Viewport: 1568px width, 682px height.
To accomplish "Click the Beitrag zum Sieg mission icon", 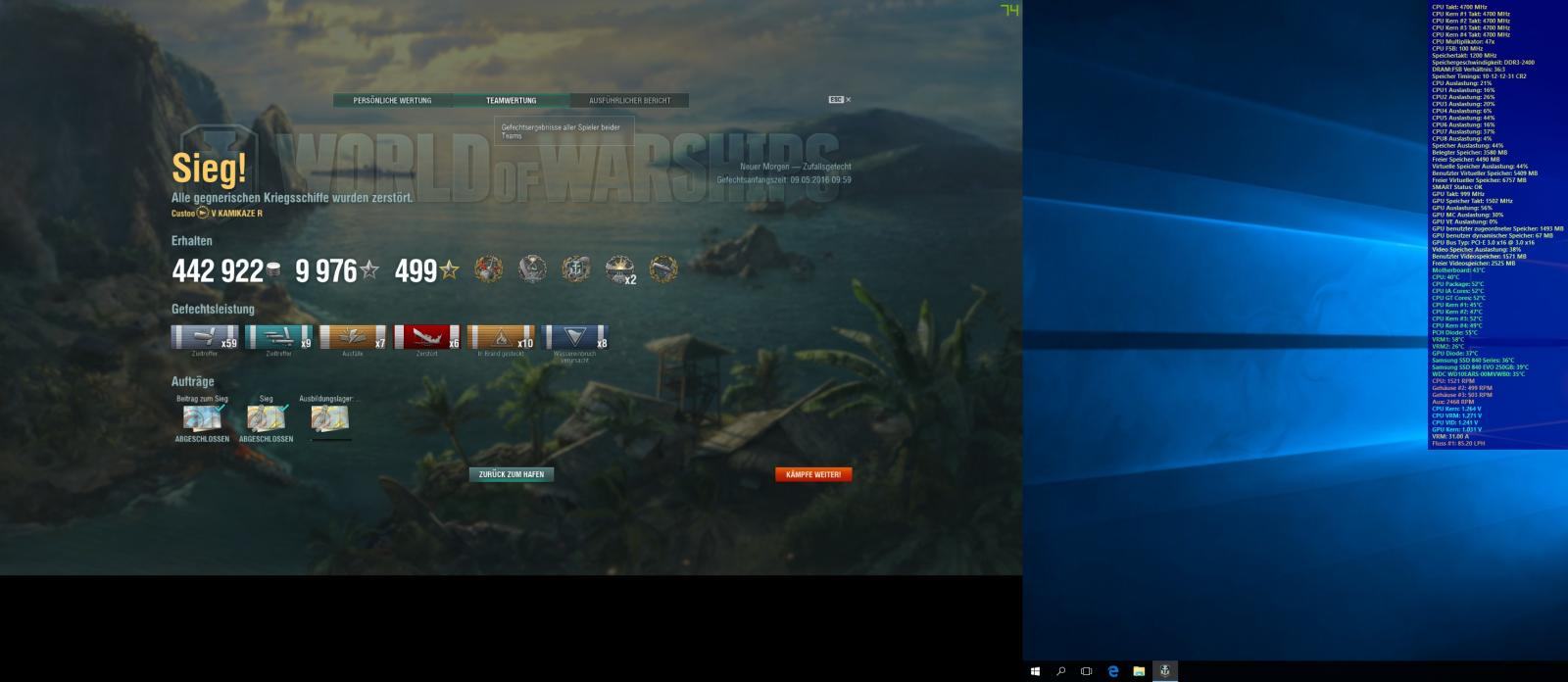I will point(202,418).
